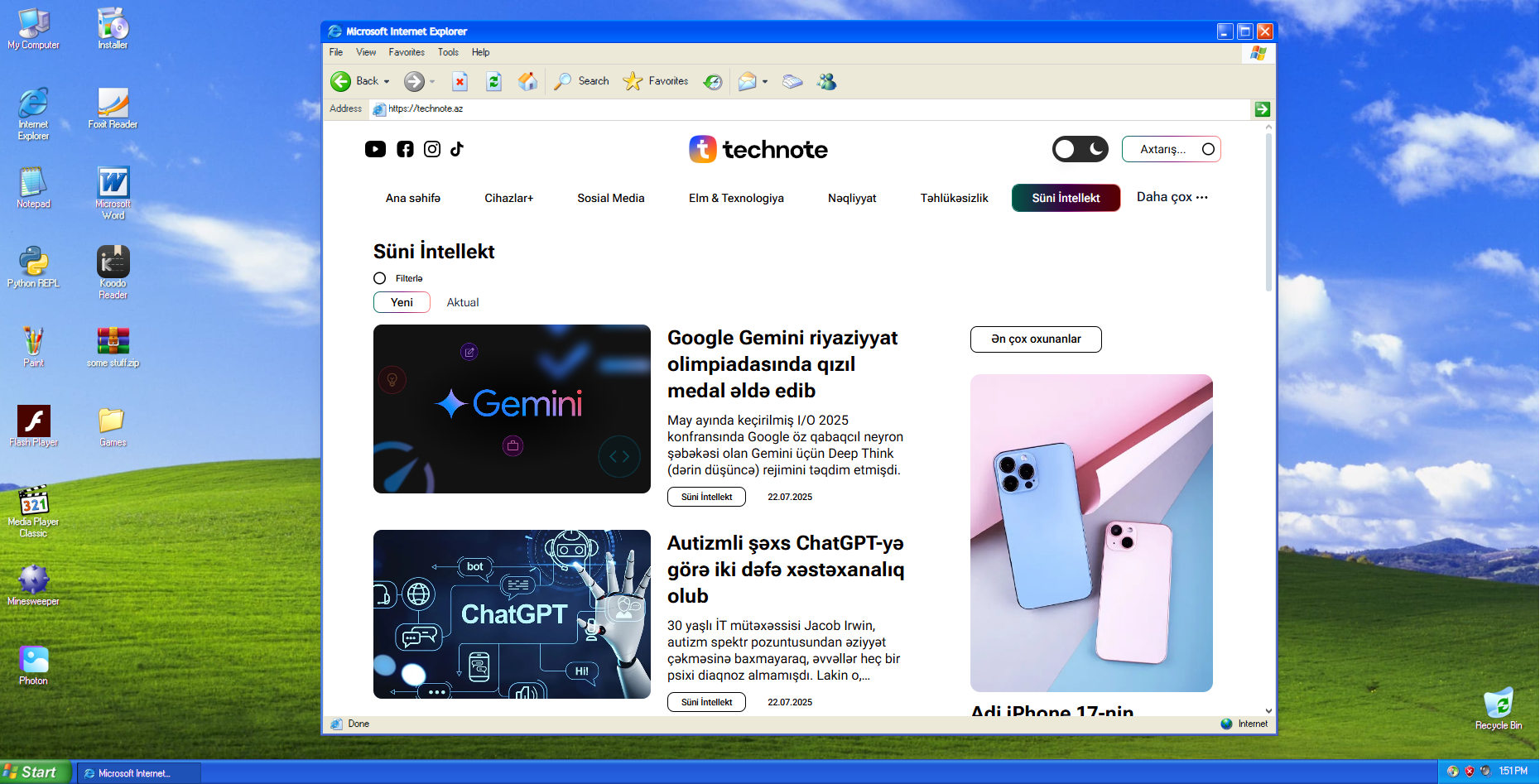Open the Messenger people icon

(x=826, y=81)
